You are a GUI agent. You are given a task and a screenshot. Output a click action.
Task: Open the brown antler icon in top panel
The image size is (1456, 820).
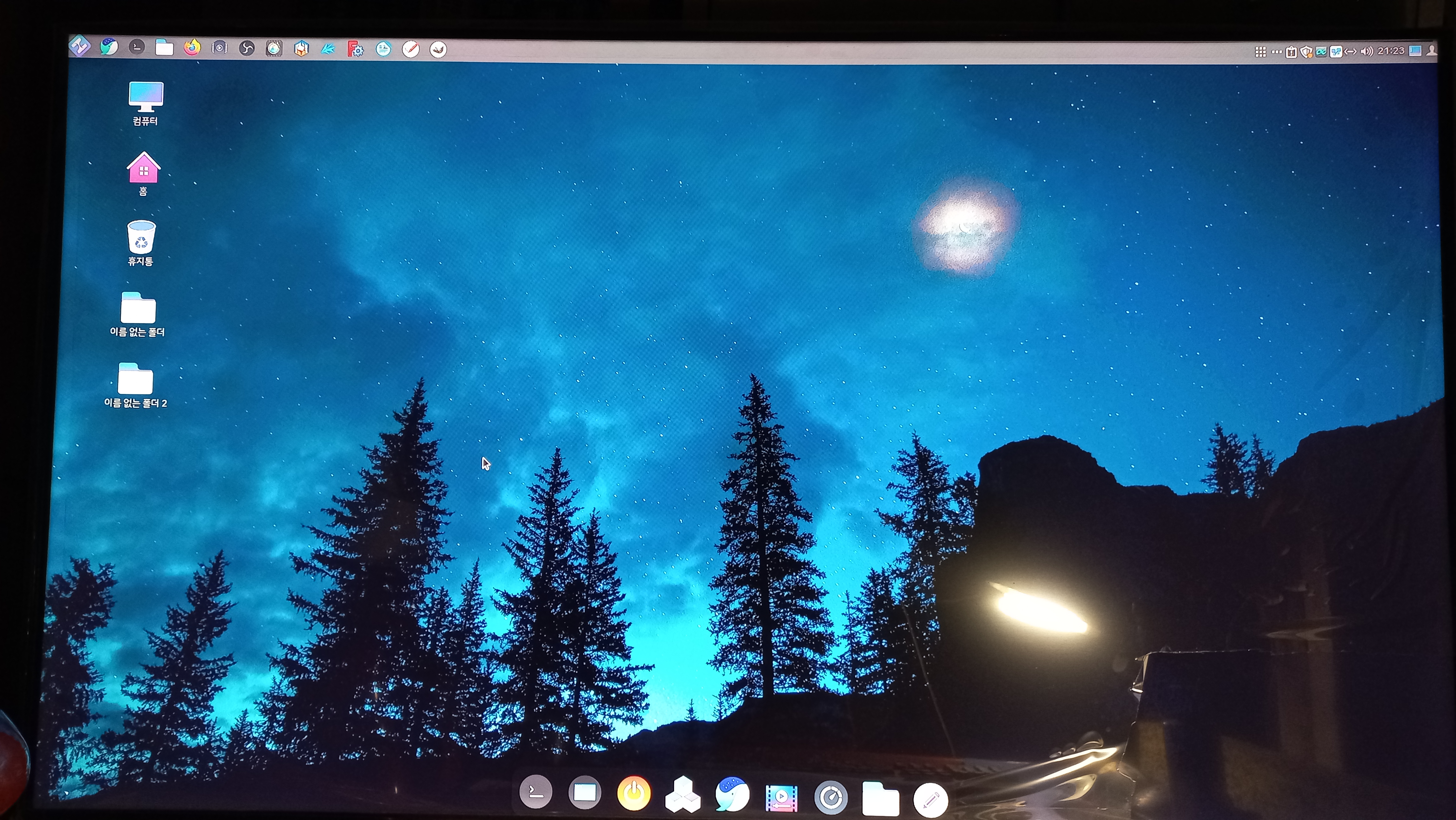(x=438, y=50)
